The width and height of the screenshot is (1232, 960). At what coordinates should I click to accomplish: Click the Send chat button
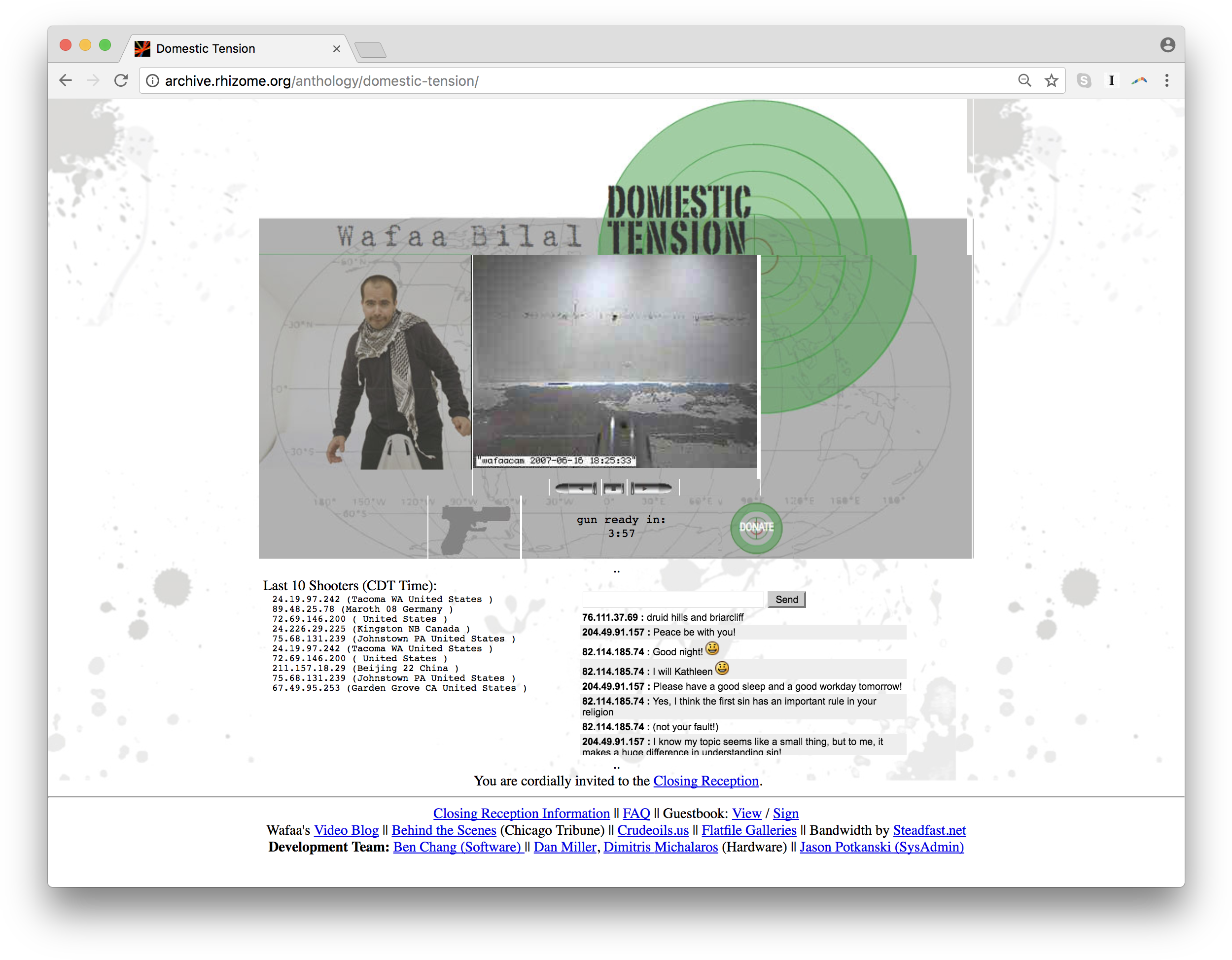tap(786, 600)
